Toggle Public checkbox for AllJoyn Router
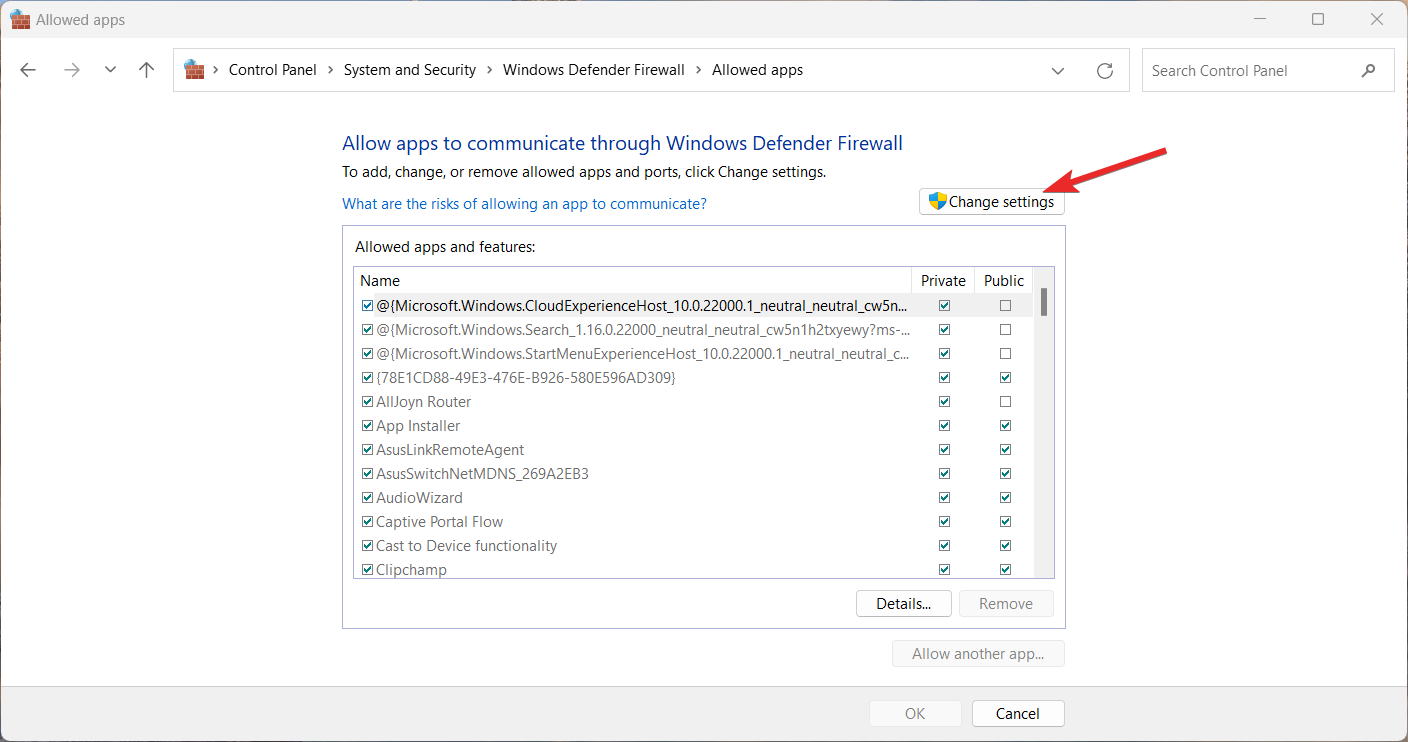The height and width of the screenshot is (742, 1408). [1005, 401]
